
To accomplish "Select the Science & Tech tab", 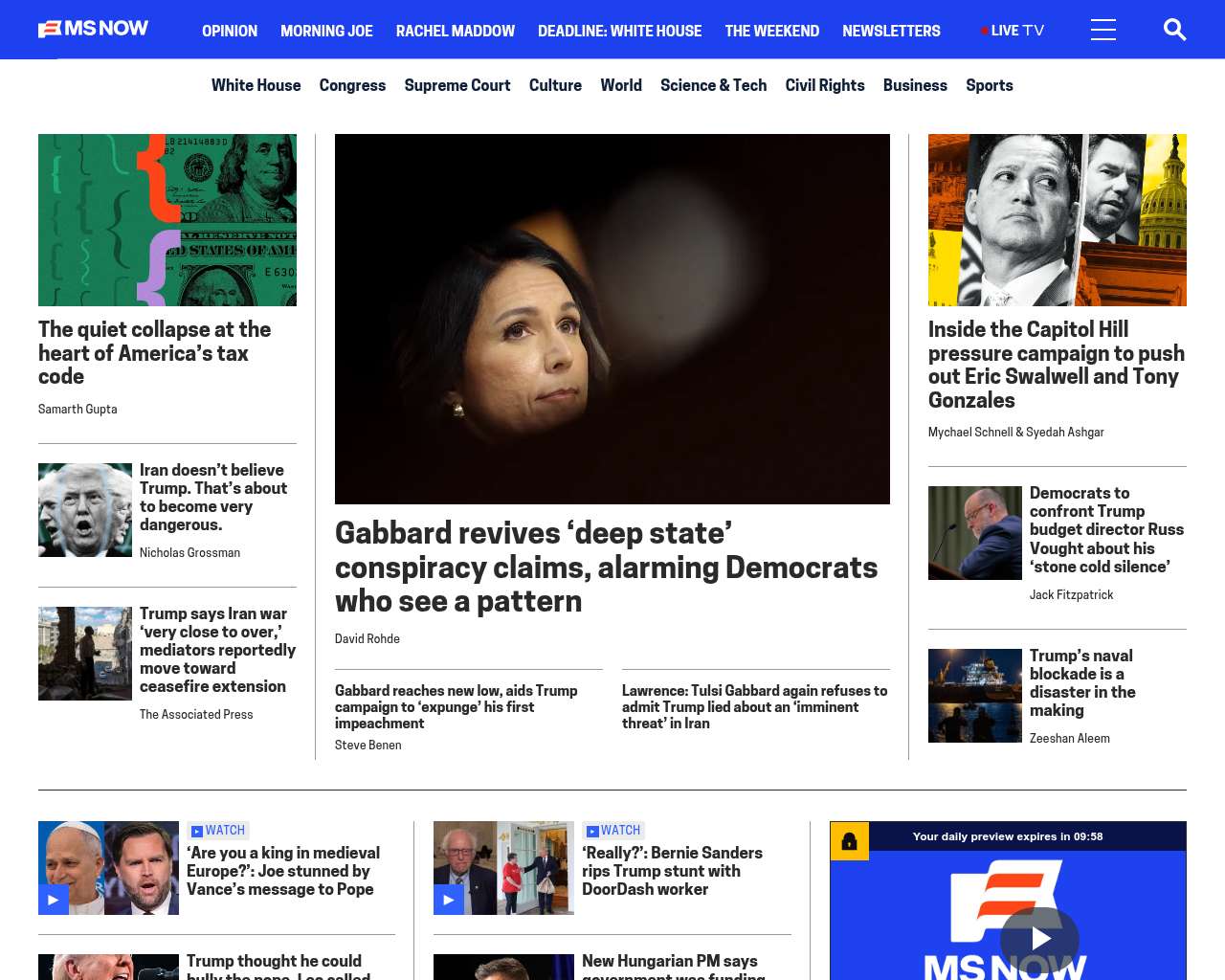I will [x=713, y=85].
